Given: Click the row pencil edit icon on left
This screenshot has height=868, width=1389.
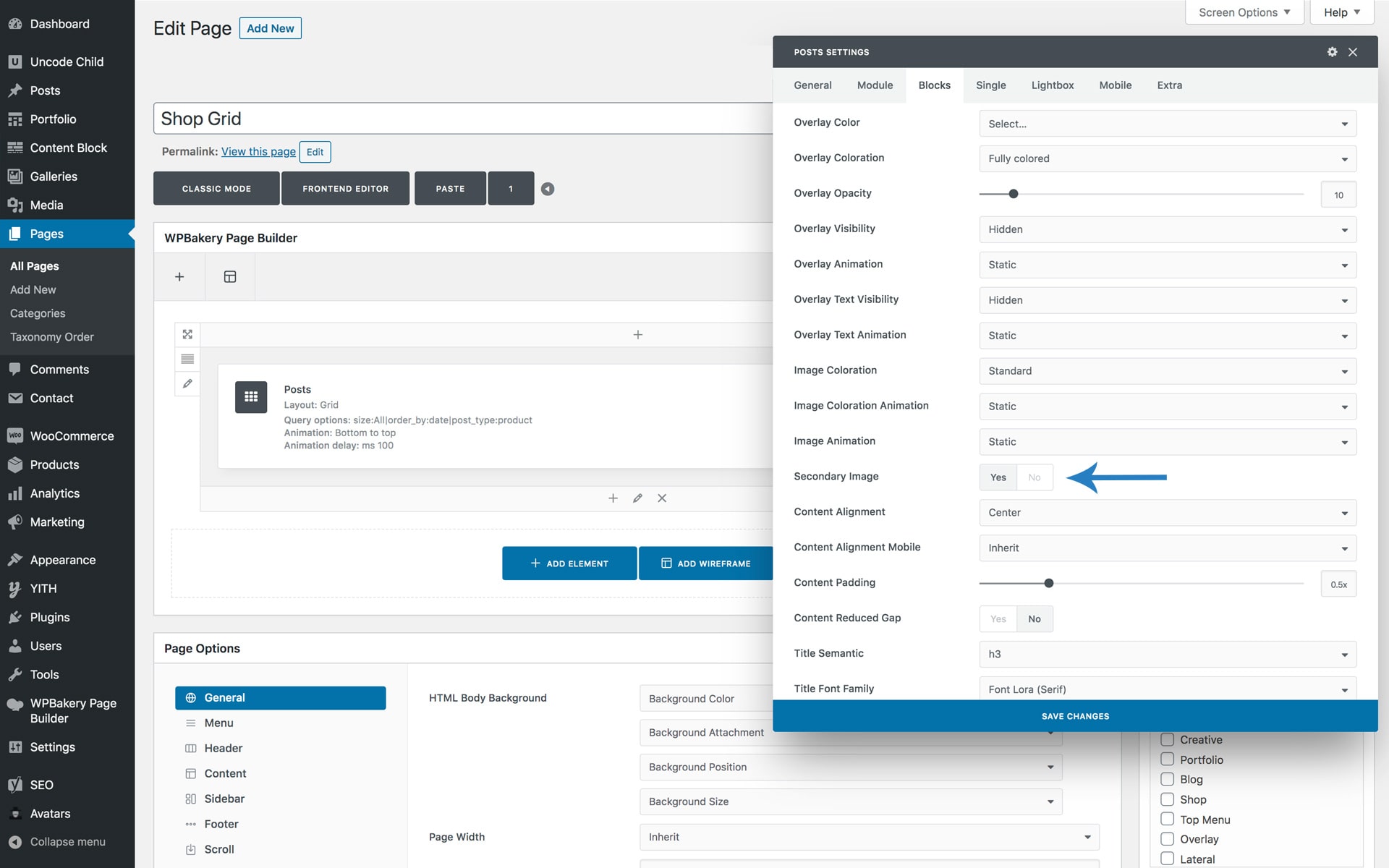Looking at the screenshot, I should (187, 384).
